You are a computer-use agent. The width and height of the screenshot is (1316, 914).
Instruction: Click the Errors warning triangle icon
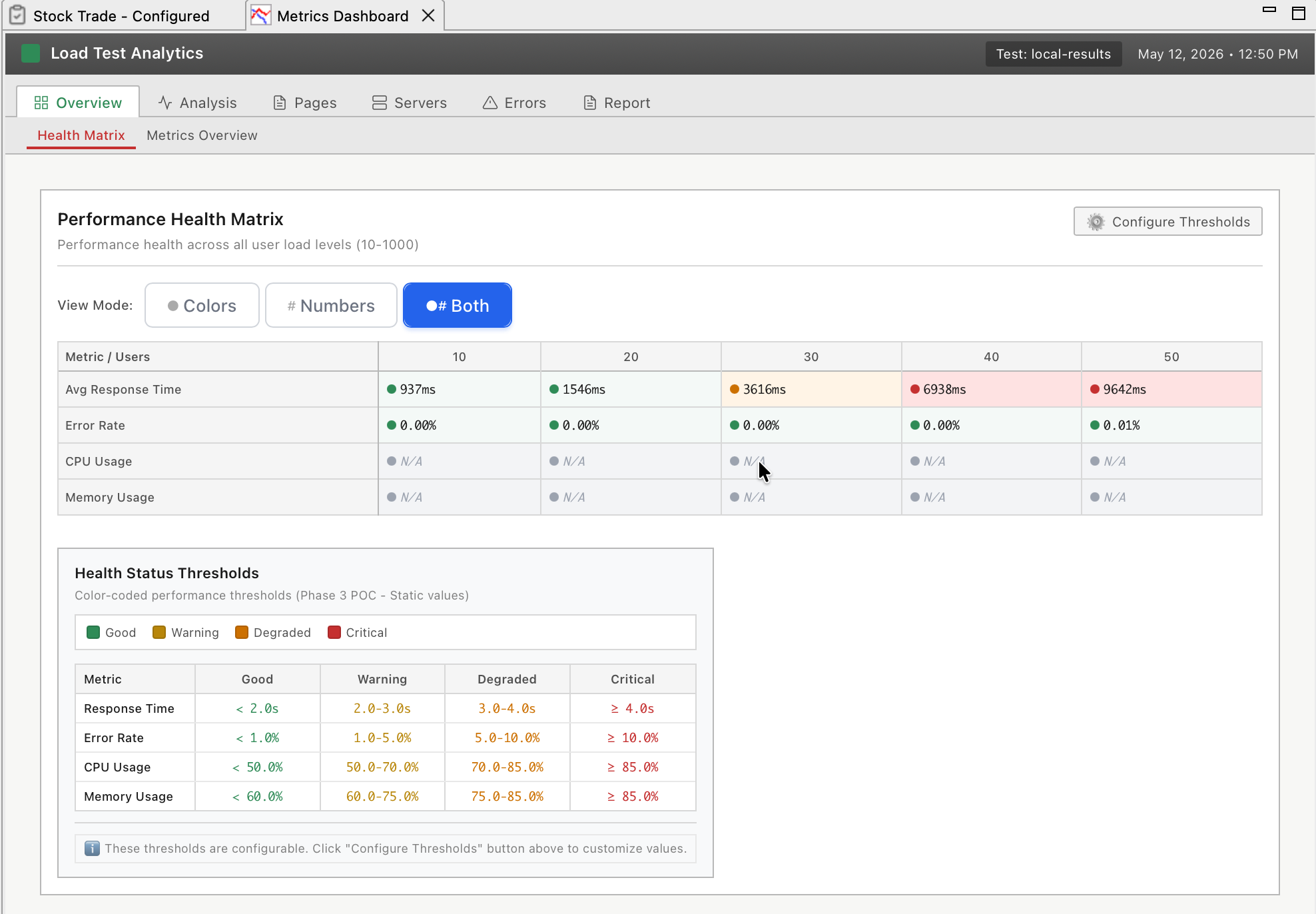[490, 103]
